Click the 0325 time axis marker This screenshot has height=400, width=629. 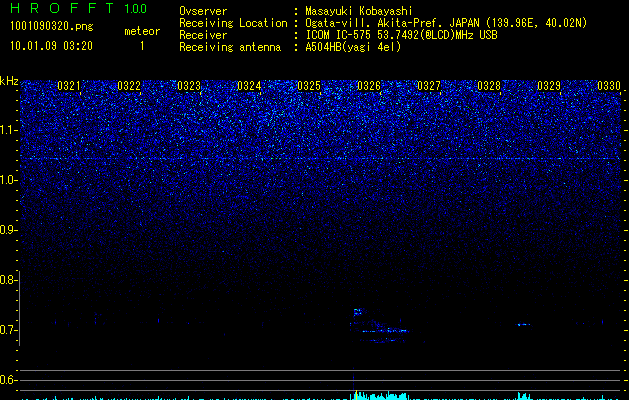(308, 86)
